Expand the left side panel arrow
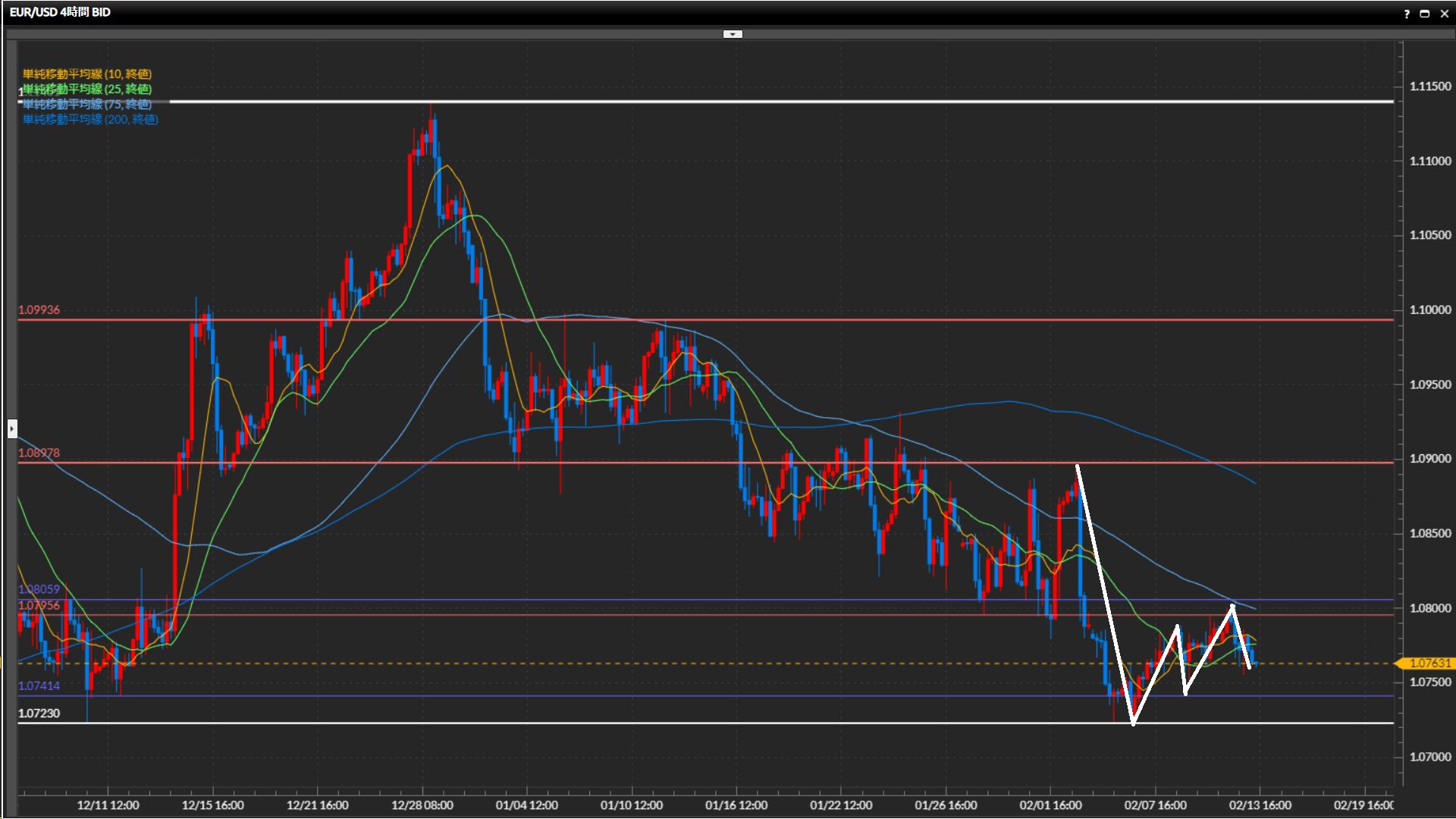 (12, 428)
